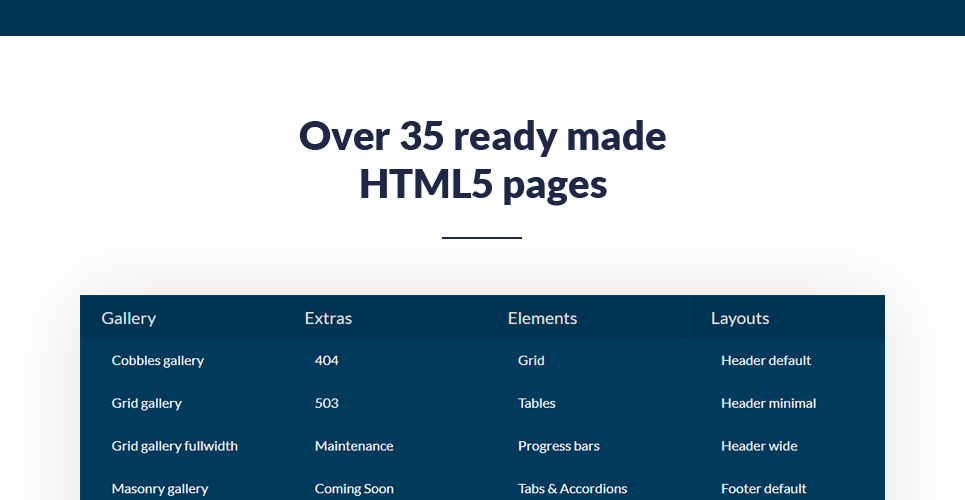Open the Gallery column header
The width and height of the screenshot is (965, 500).
click(129, 318)
